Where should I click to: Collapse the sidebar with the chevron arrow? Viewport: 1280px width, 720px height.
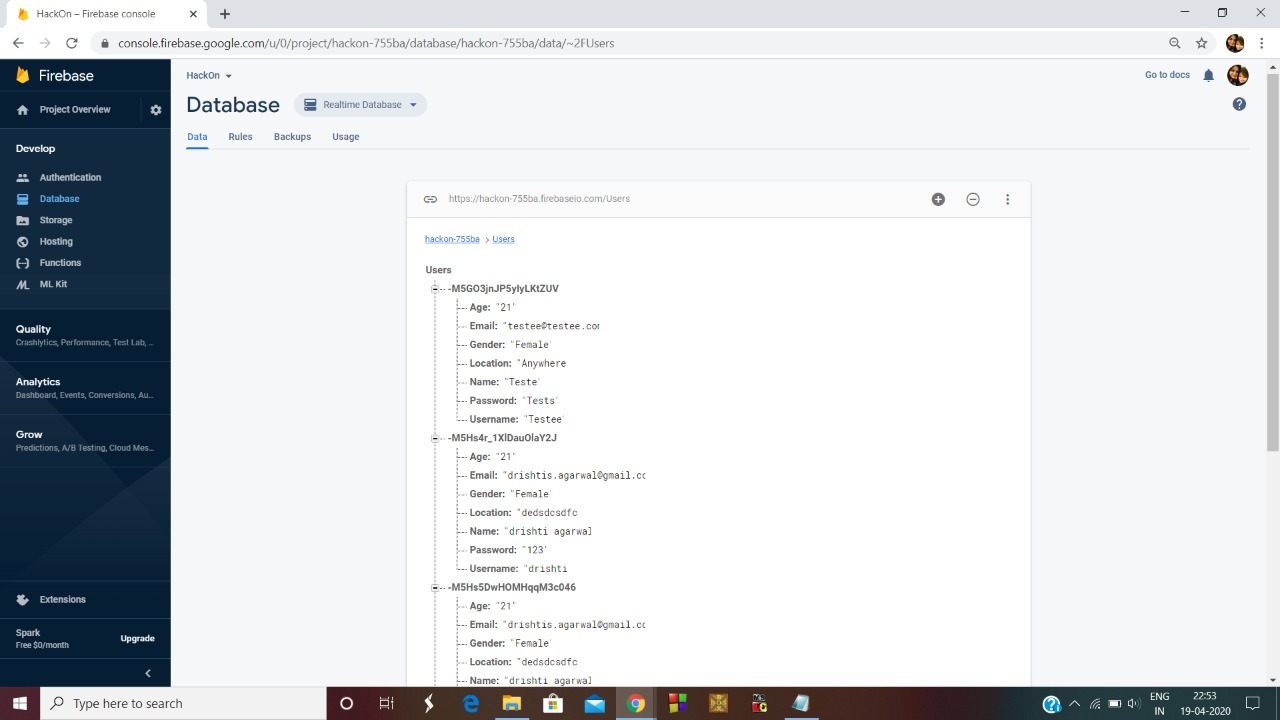point(148,674)
